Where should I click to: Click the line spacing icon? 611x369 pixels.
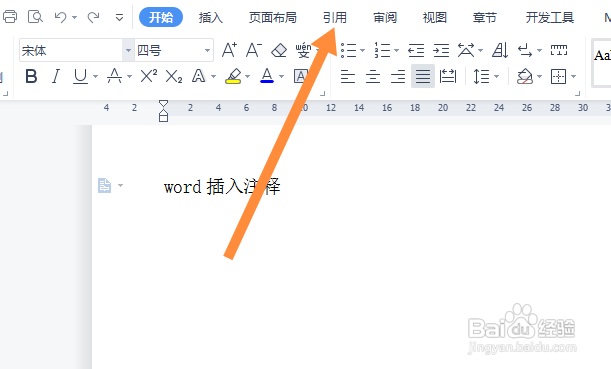tap(482, 76)
